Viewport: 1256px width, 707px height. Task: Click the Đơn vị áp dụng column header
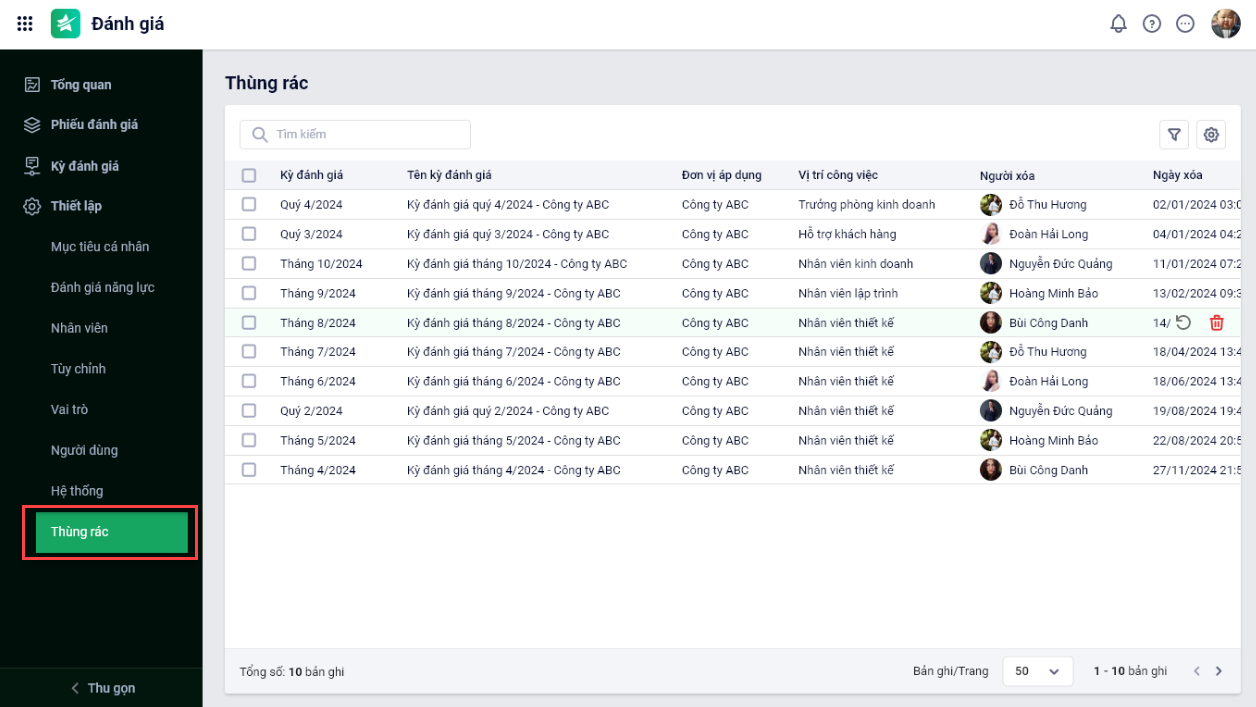click(721, 175)
